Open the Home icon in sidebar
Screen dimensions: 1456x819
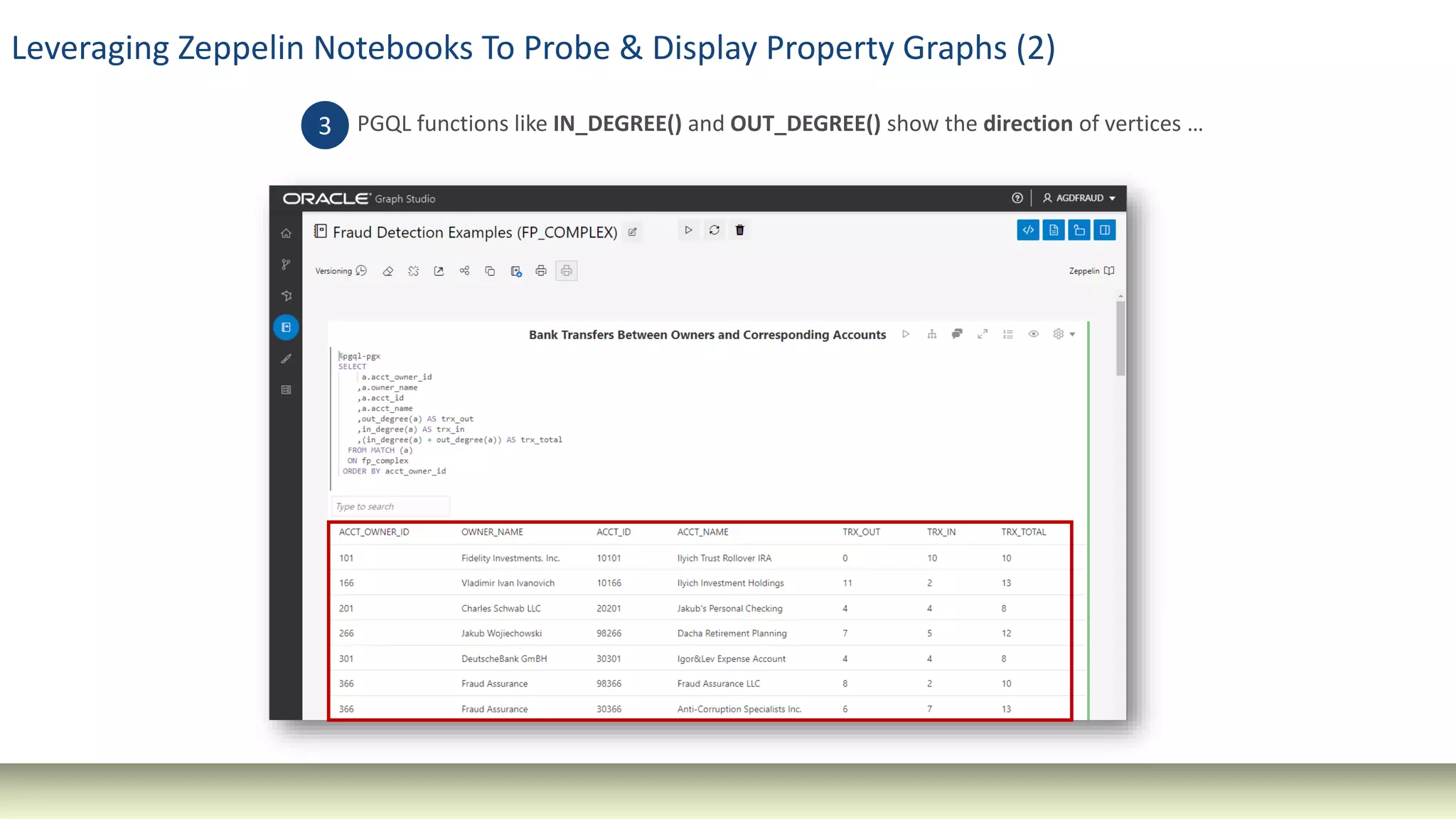coord(286,233)
